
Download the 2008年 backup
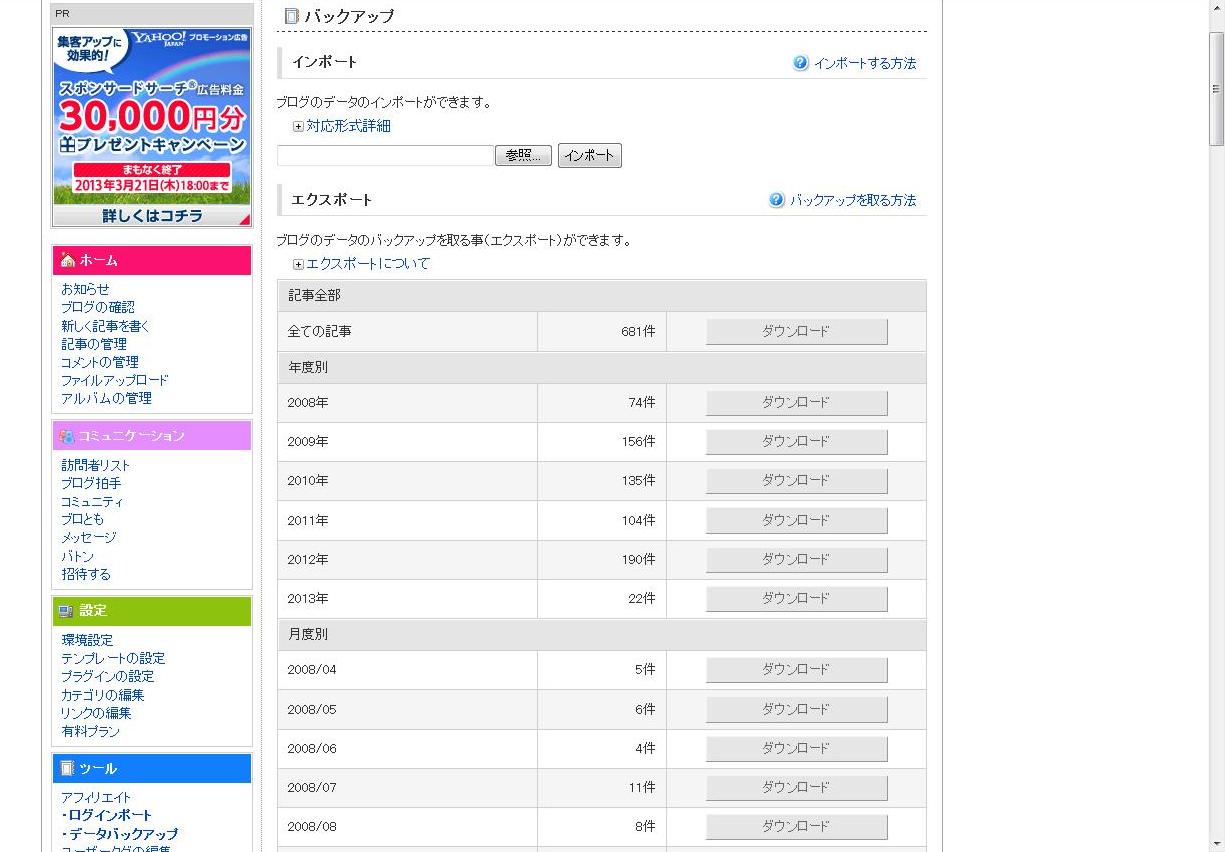796,403
